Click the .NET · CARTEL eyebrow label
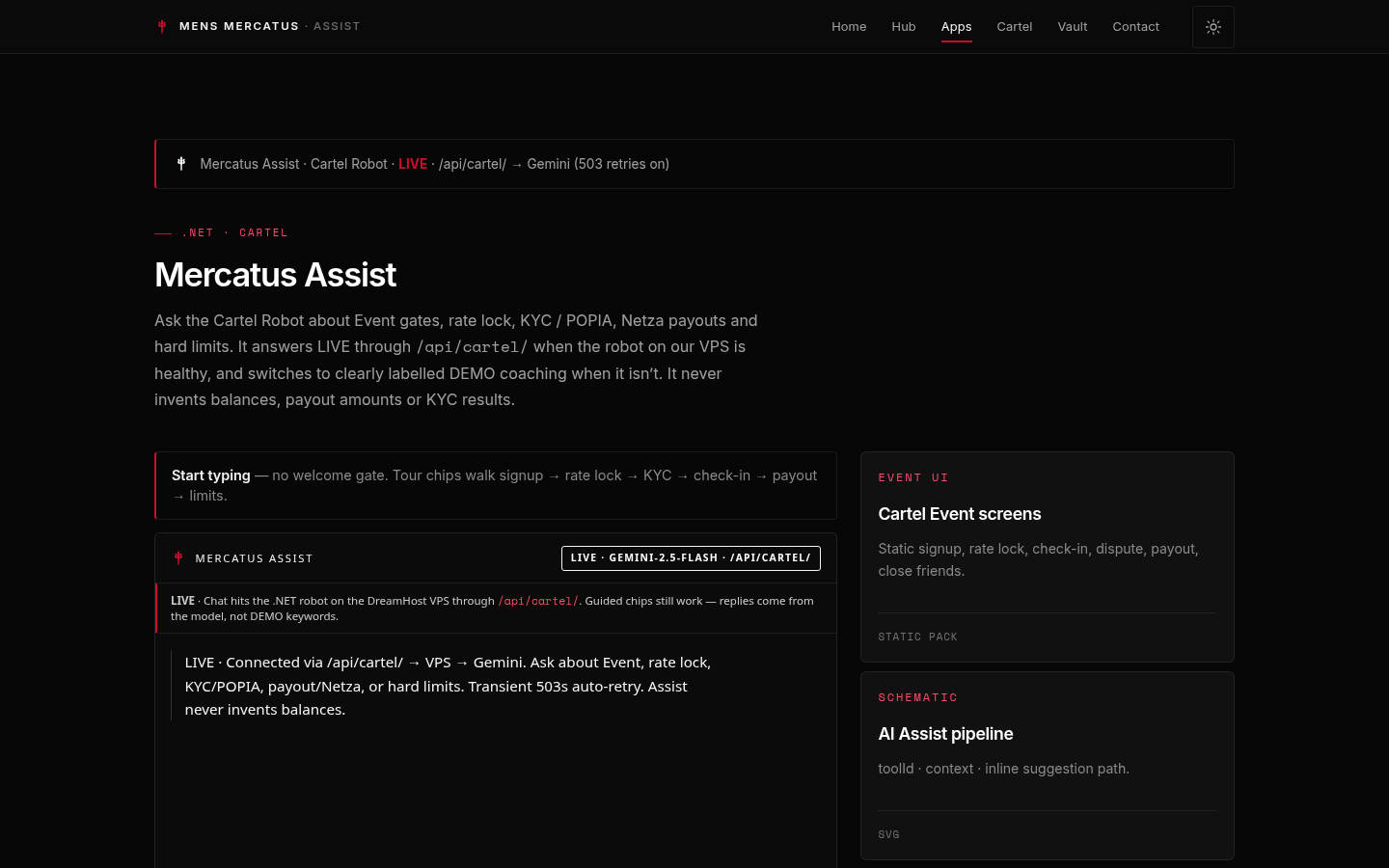The image size is (1389, 868). [234, 232]
